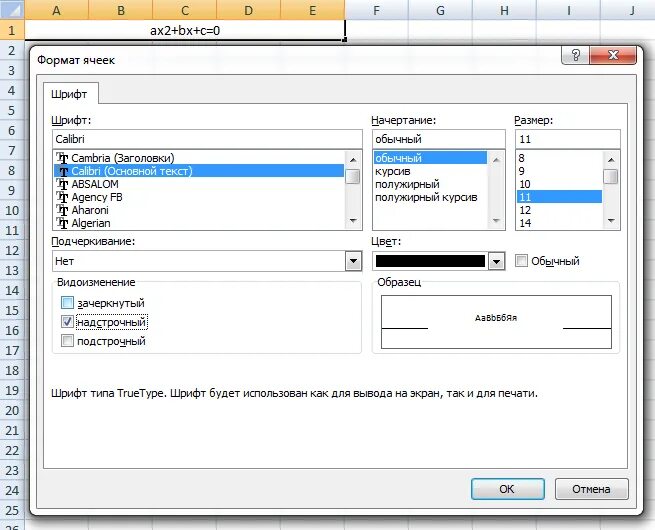Screen dimensions: 655x530
Task: Click the black color swatch
Action: point(430,261)
